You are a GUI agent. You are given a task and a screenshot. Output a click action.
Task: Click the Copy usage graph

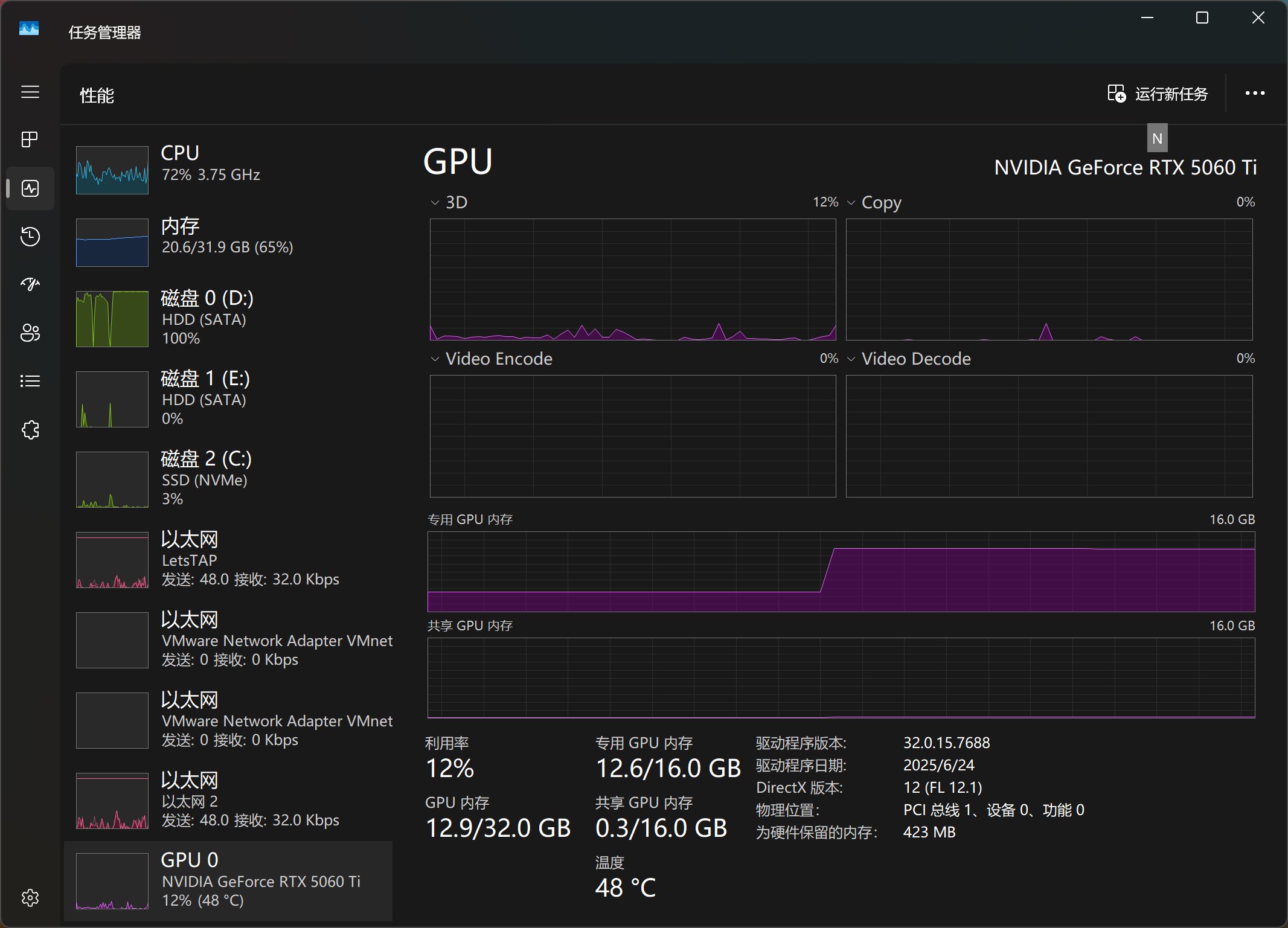tap(1049, 280)
